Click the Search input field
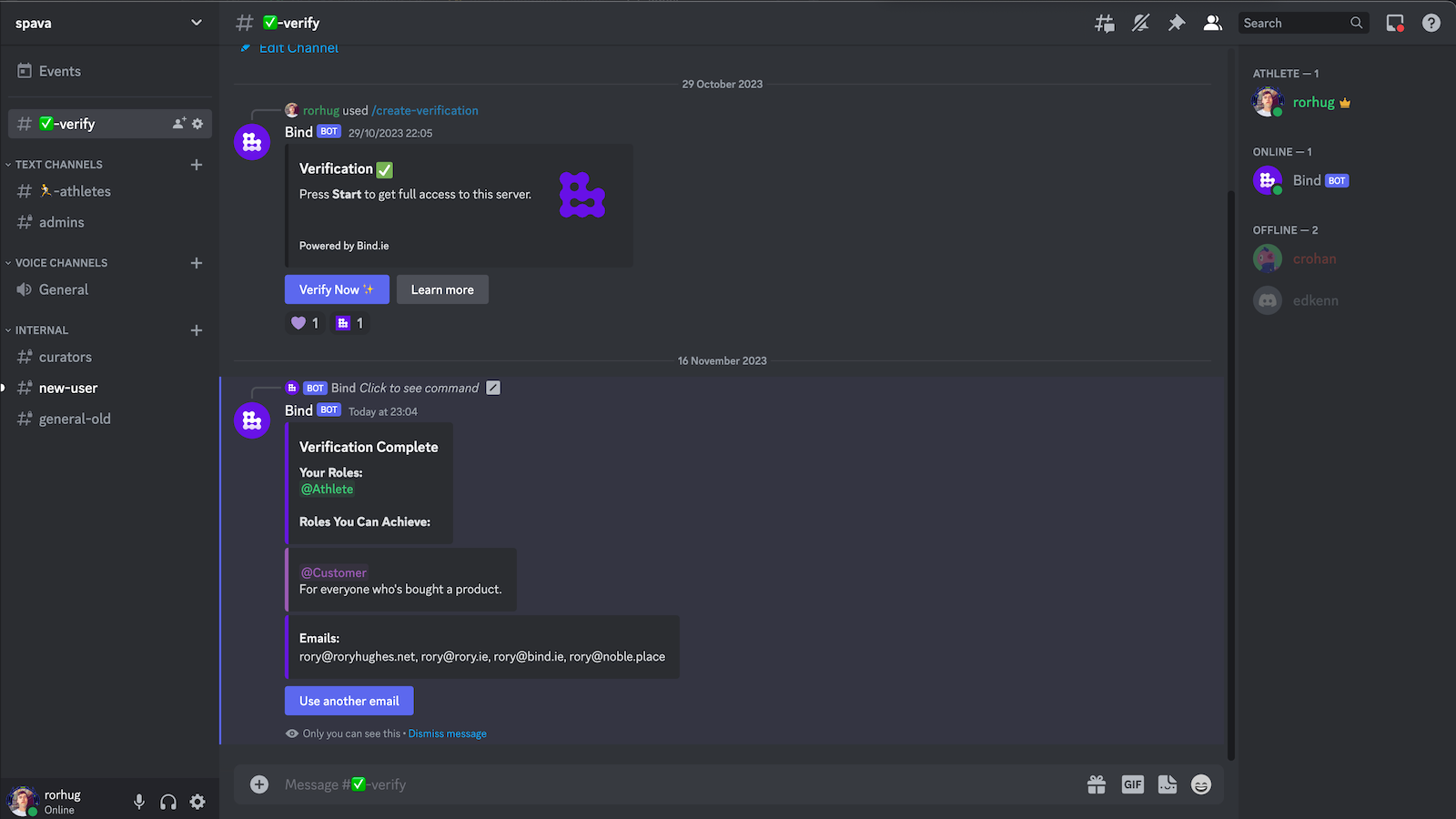This screenshot has width=1456, height=819. (1303, 23)
